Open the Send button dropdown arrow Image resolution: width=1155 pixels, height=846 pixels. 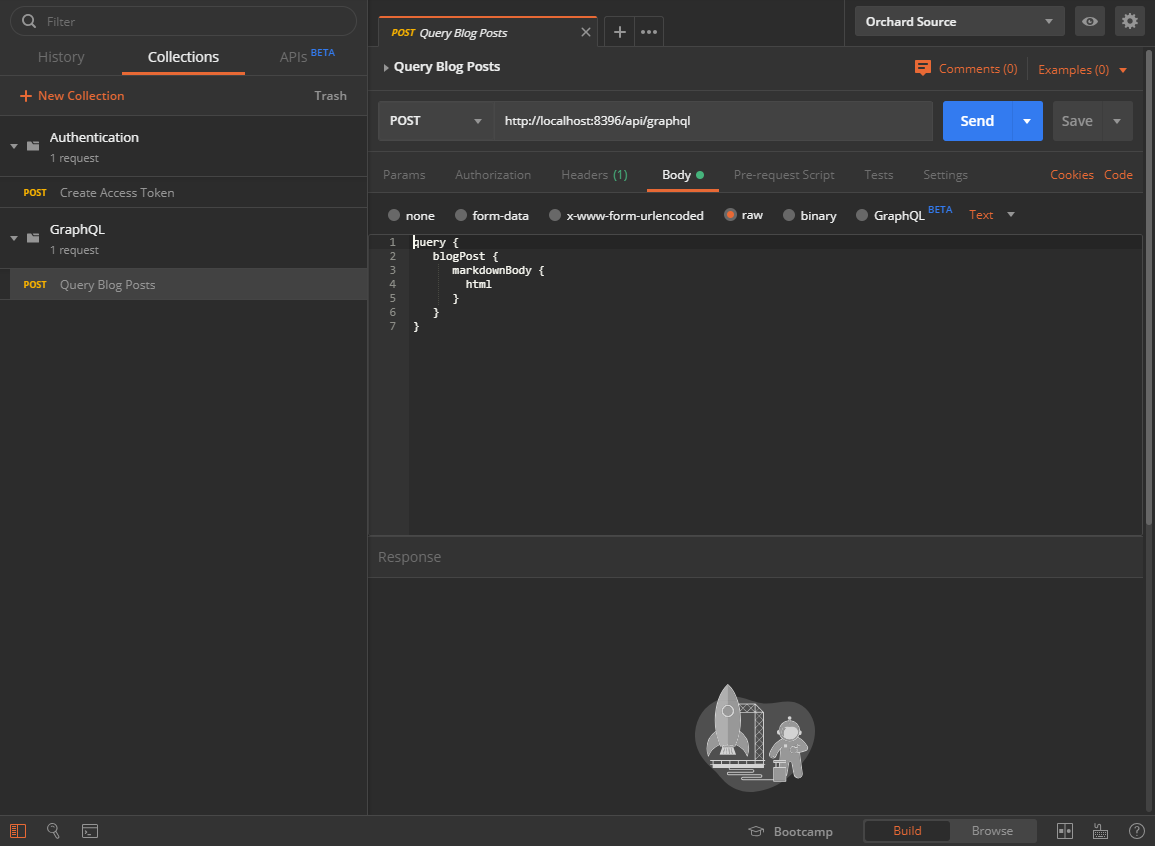coord(1027,121)
